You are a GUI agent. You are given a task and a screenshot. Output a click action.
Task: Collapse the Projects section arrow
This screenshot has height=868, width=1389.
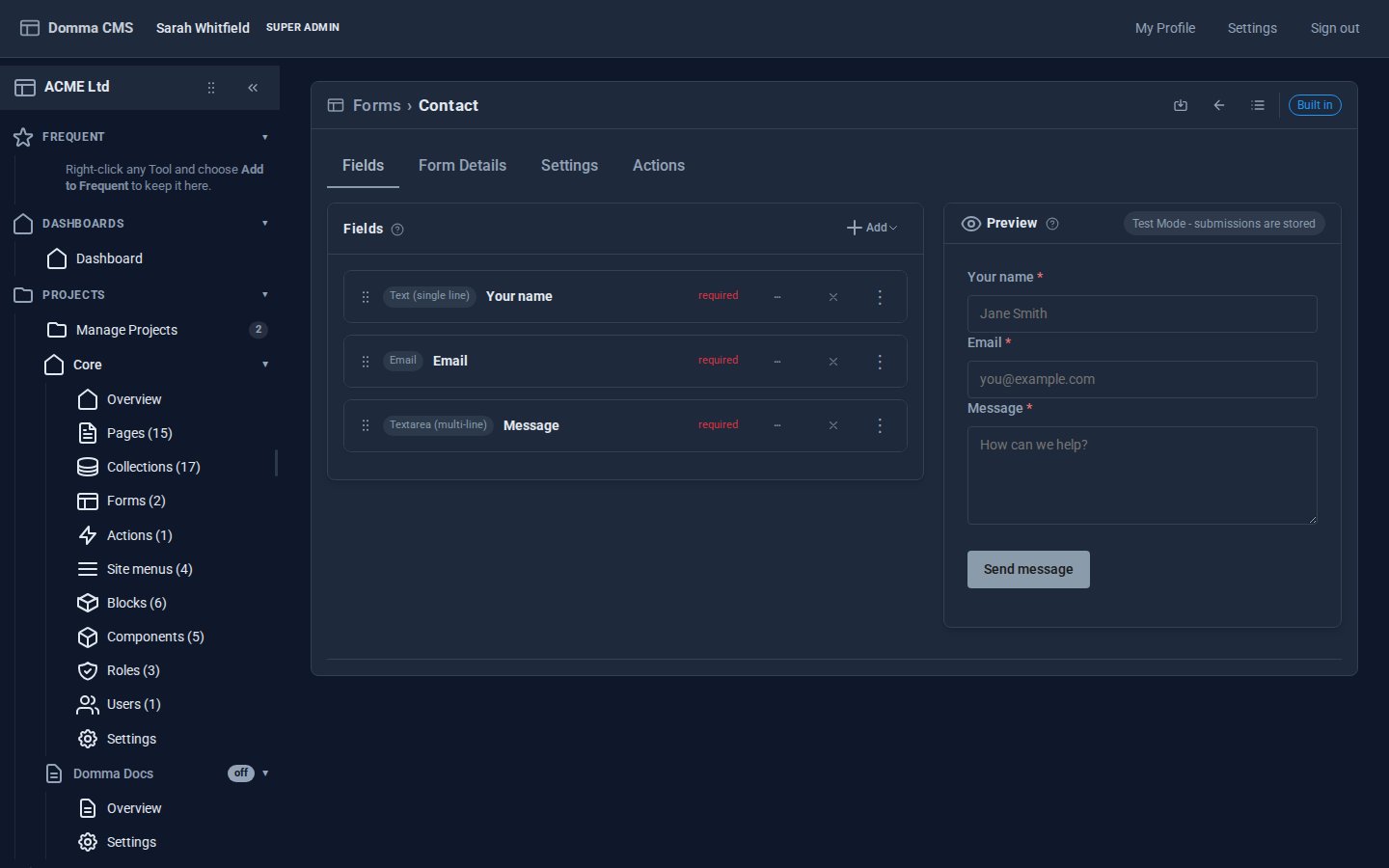pyautogui.click(x=265, y=295)
